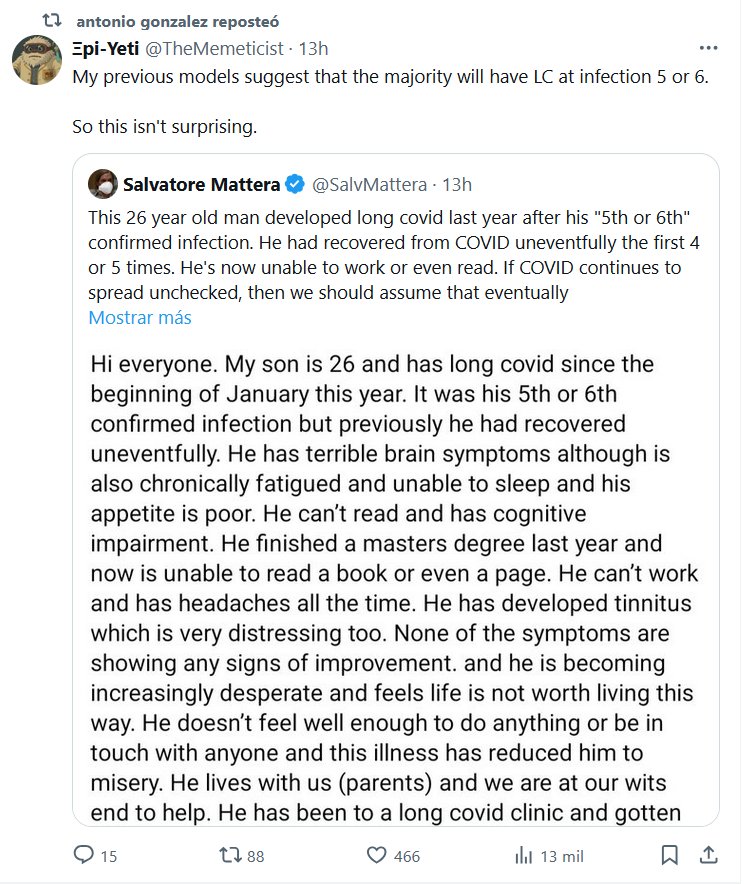This screenshot has height=884, width=744.
Task: Bookmark this post
Action: click(x=670, y=856)
